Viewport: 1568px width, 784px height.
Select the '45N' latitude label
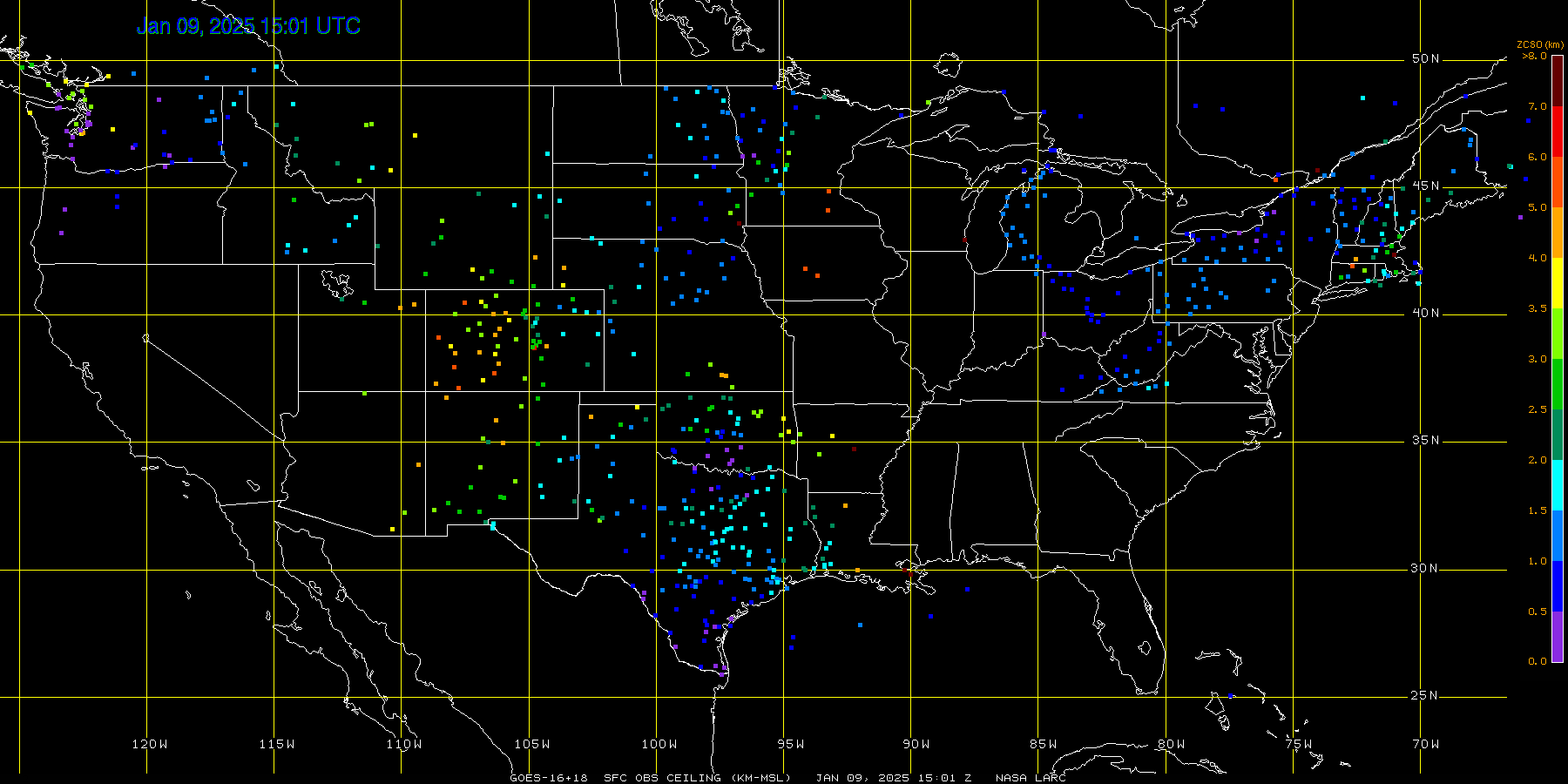pyautogui.click(x=1426, y=186)
